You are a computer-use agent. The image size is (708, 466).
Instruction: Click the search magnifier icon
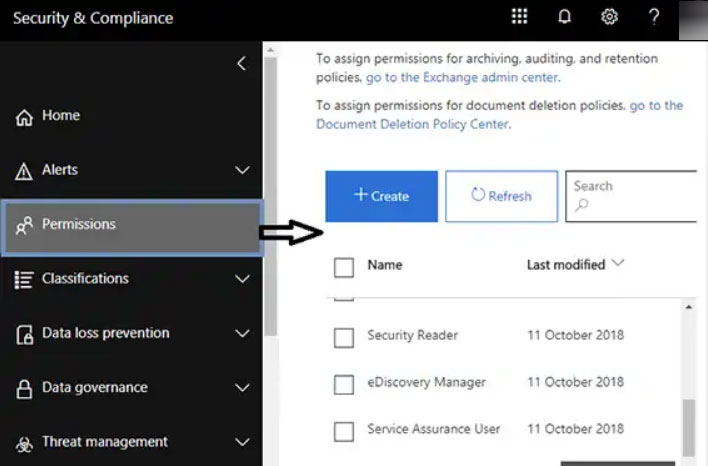582,205
